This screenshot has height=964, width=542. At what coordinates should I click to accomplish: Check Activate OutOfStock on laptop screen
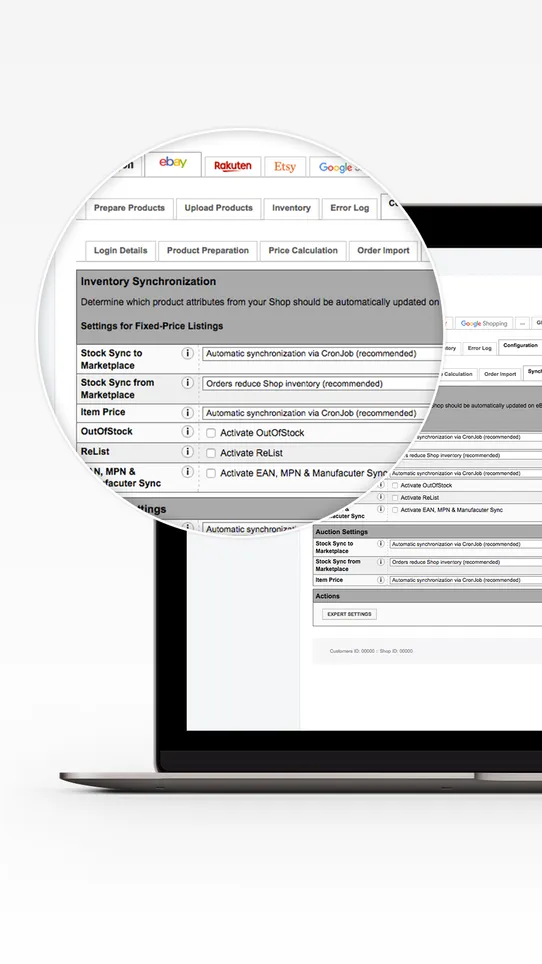point(395,486)
